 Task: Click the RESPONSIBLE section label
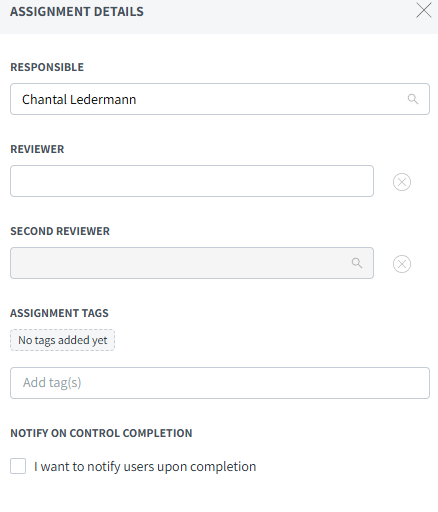[47, 67]
